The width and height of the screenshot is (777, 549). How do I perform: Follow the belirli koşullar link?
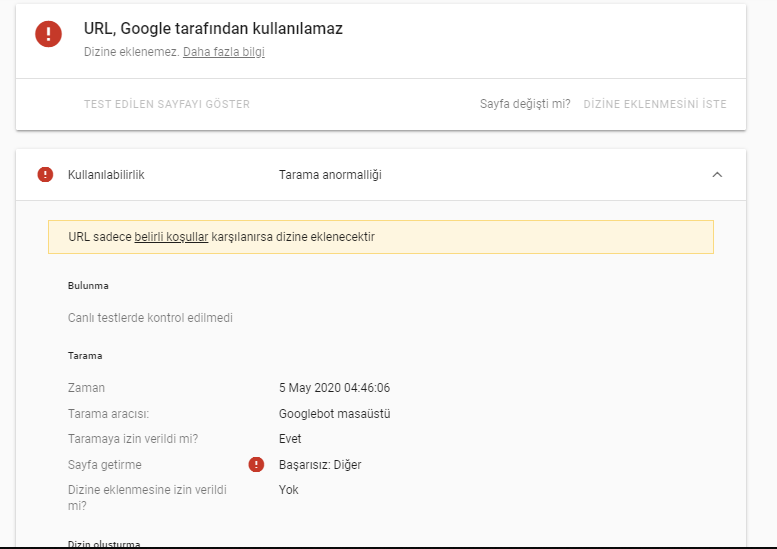171,237
